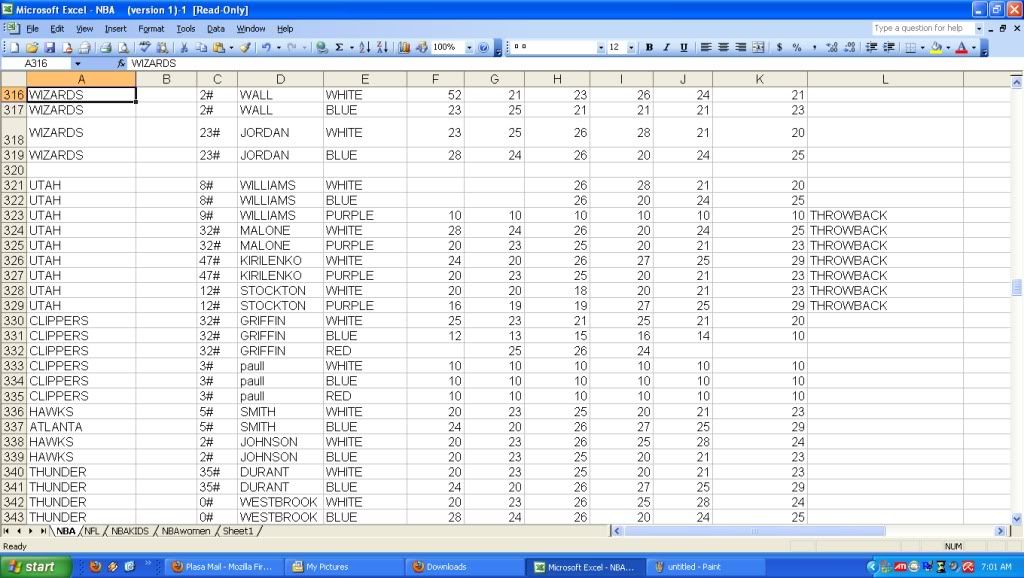This screenshot has height=578, width=1024.
Task: Click the Print icon in the toolbar
Action: tap(105, 47)
